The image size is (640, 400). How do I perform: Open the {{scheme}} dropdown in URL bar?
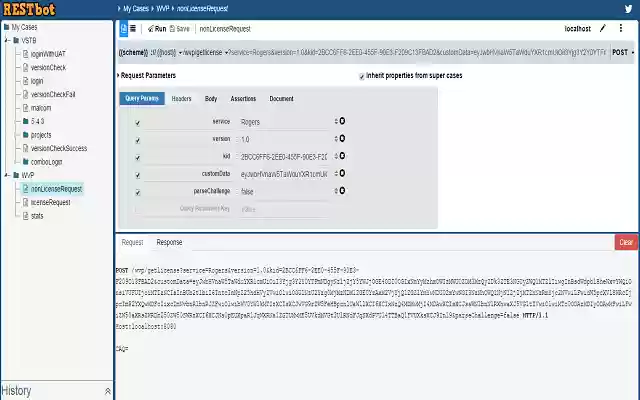(133, 52)
